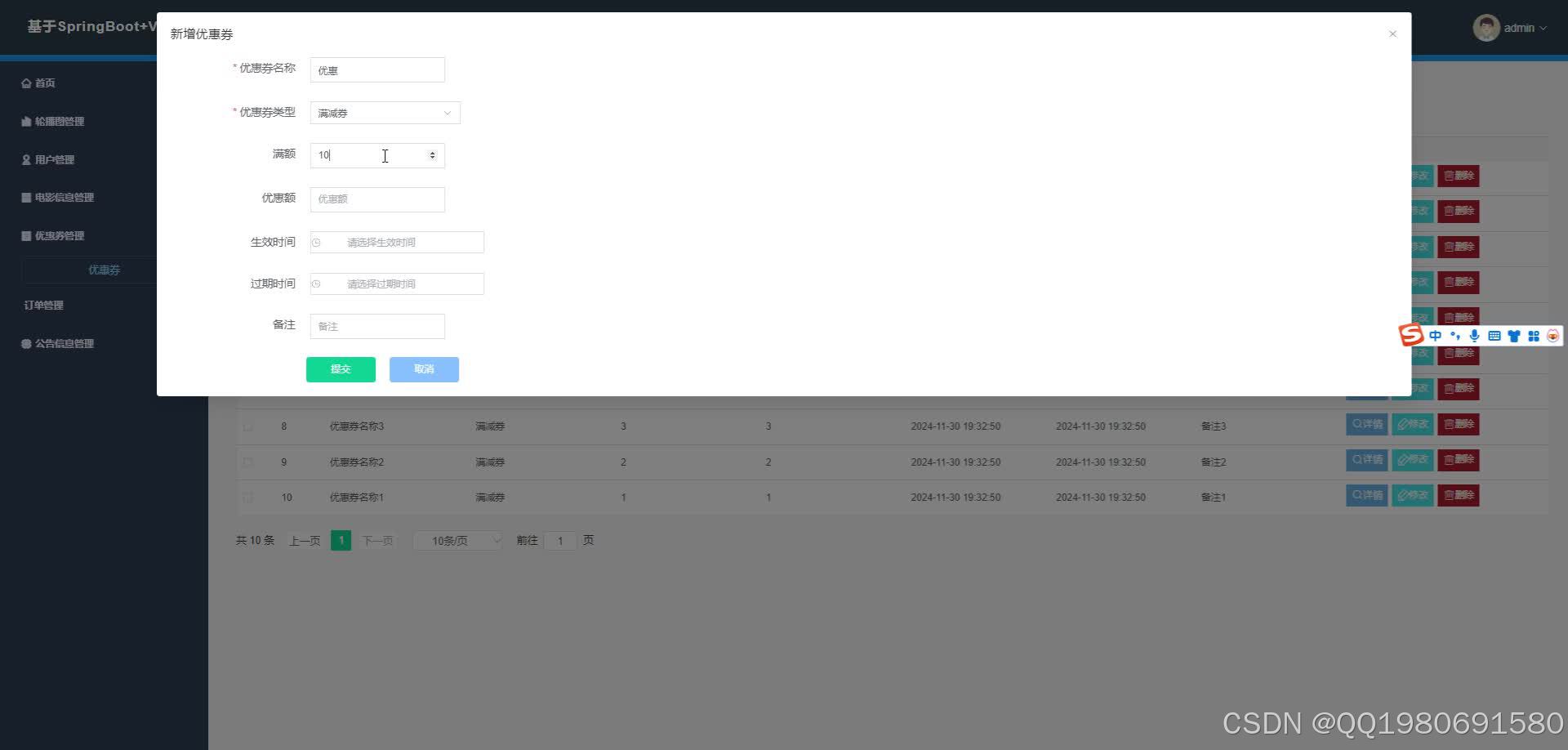Check the checkbox for row 9
The height and width of the screenshot is (750, 1568).
pos(248,462)
